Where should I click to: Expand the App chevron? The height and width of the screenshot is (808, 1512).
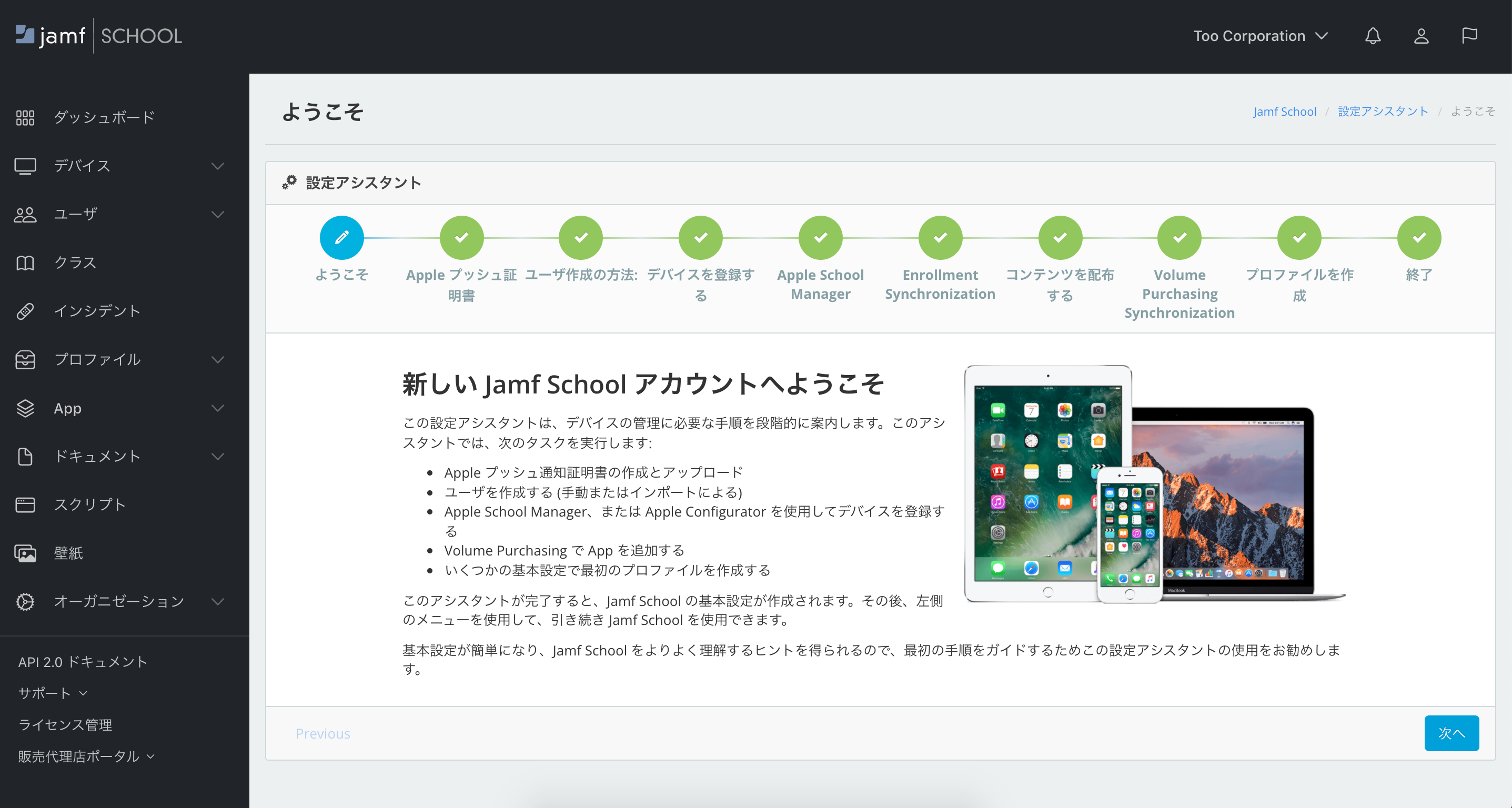coord(218,408)
